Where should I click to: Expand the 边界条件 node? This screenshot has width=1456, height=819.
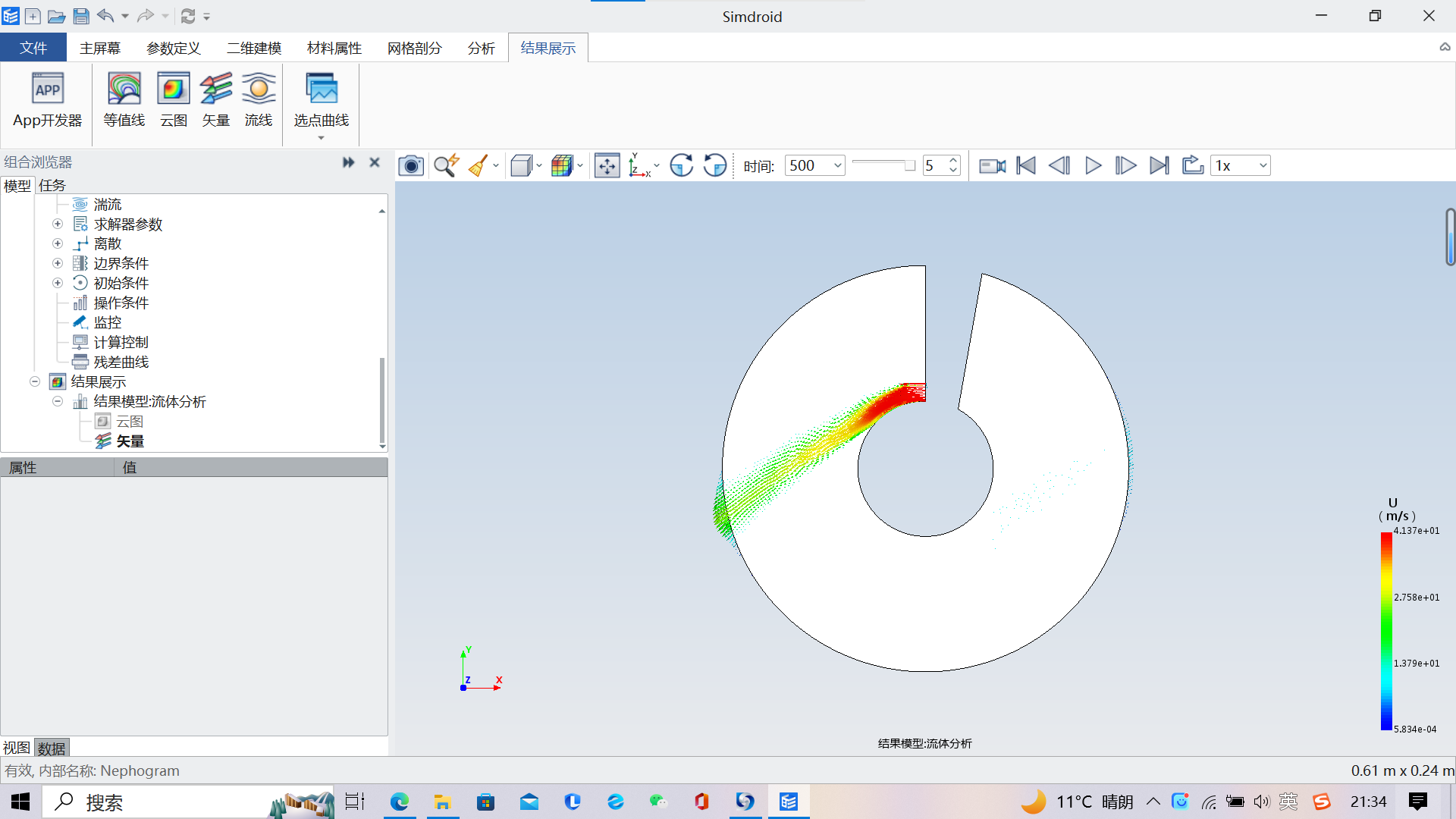click(x=58, y=263)
